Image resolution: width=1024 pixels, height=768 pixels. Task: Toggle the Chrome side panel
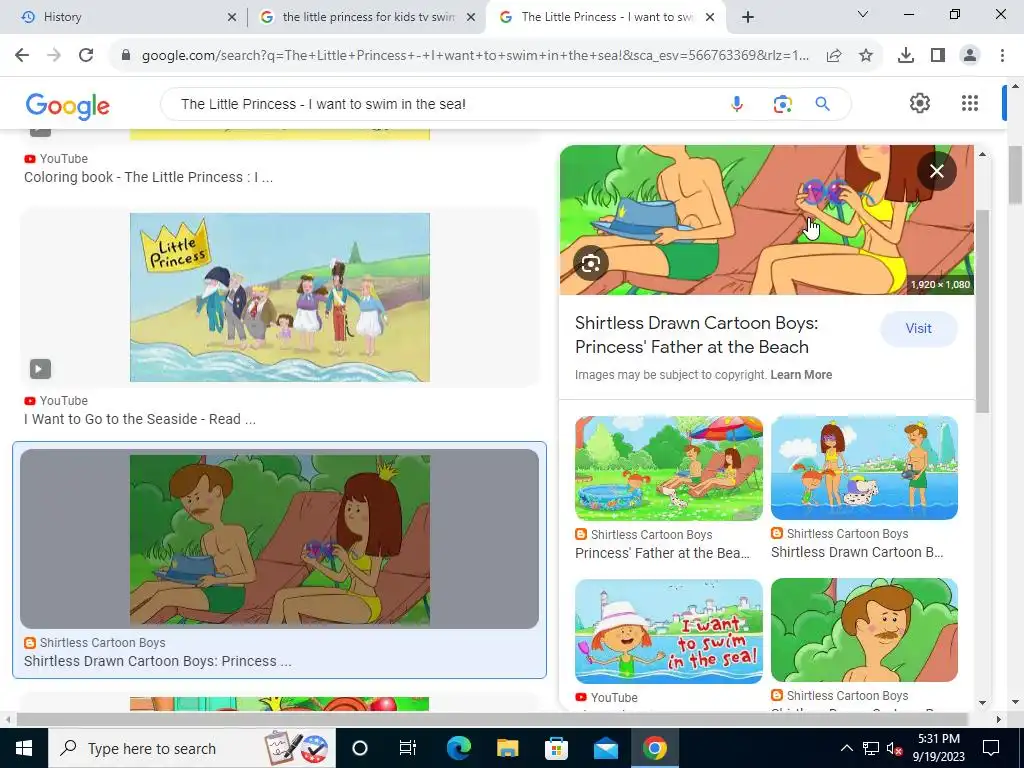938,56
